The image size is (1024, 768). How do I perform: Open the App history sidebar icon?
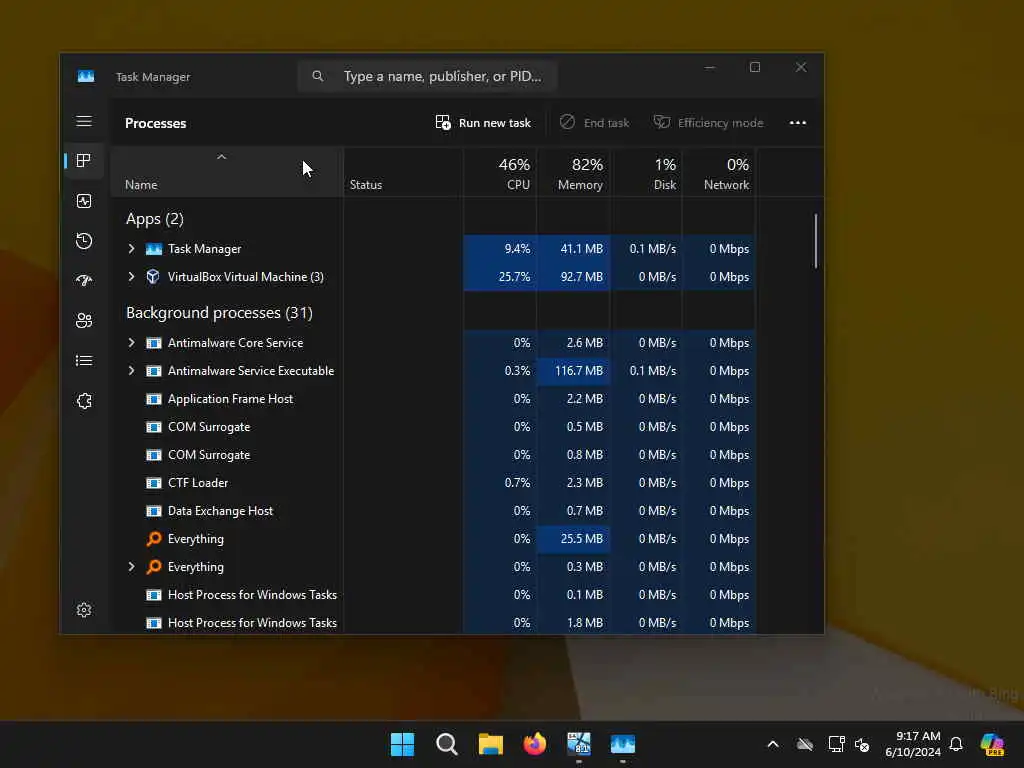click(x=84, y=241)
